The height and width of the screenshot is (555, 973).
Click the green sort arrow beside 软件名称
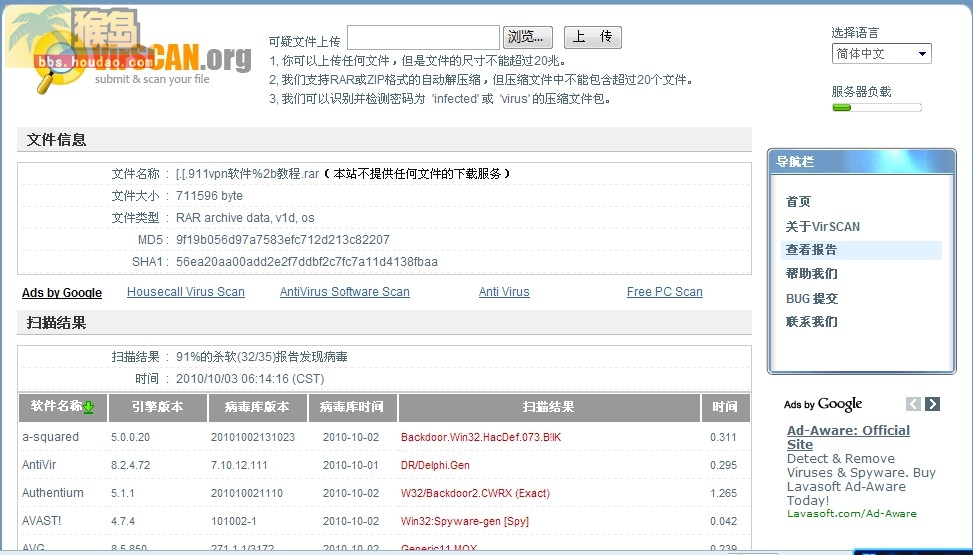(88, 407)
